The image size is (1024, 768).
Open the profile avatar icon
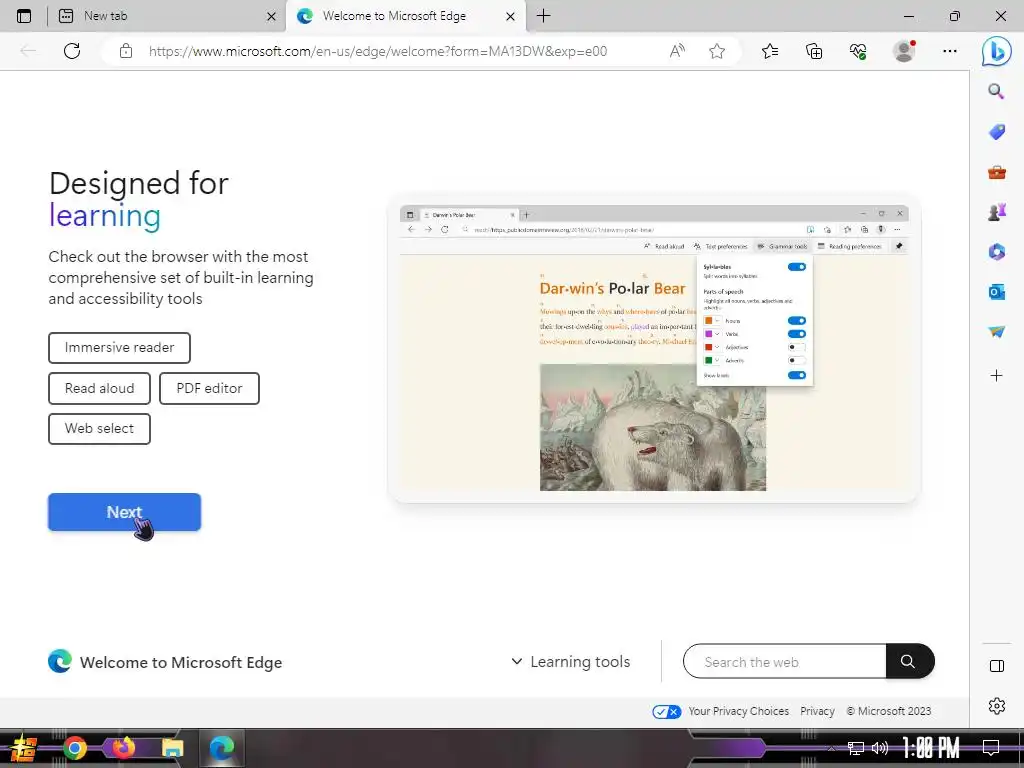pos(904,51)
